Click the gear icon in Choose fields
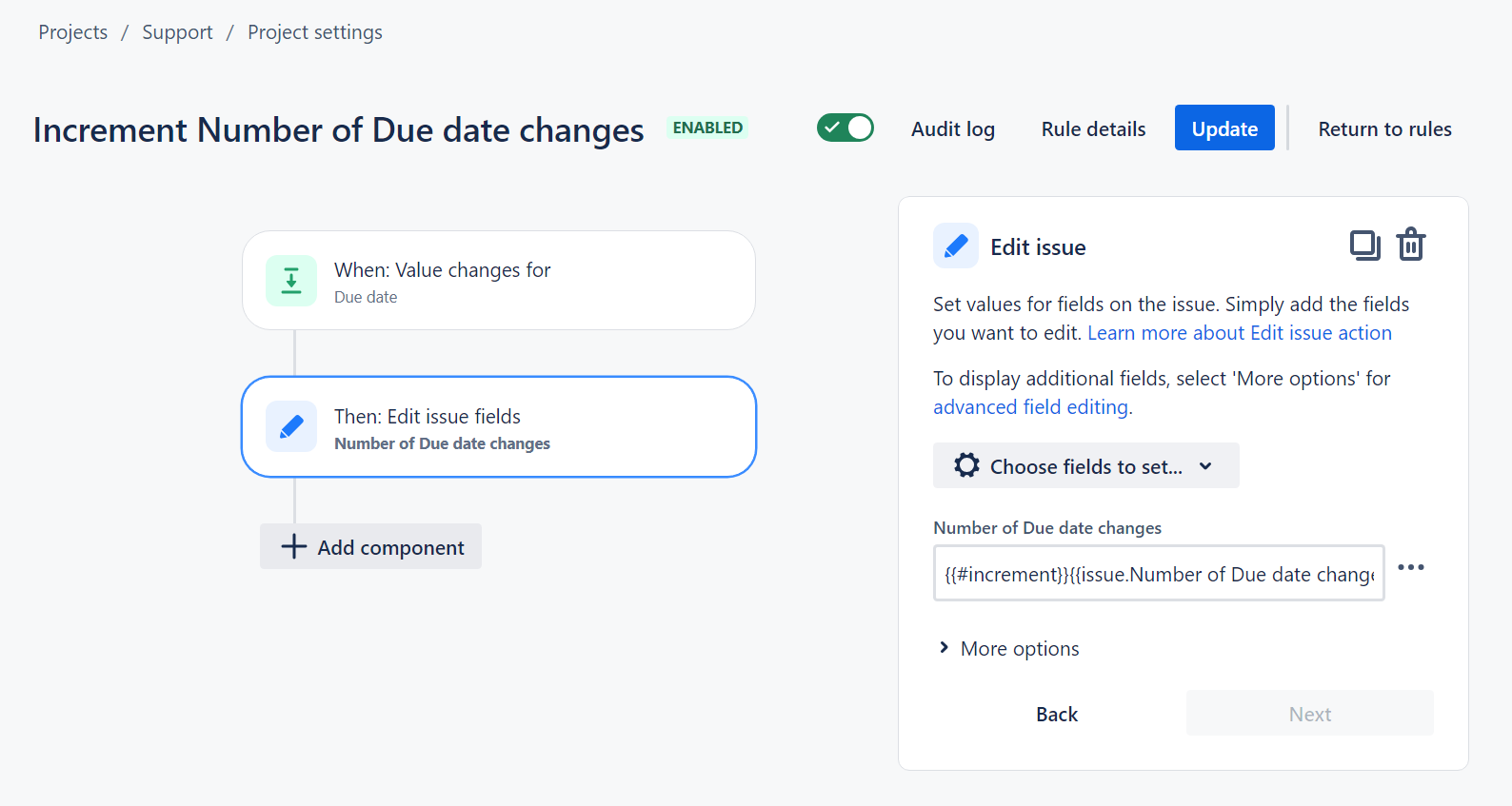The image size is (1512, 806). [966, 465]
